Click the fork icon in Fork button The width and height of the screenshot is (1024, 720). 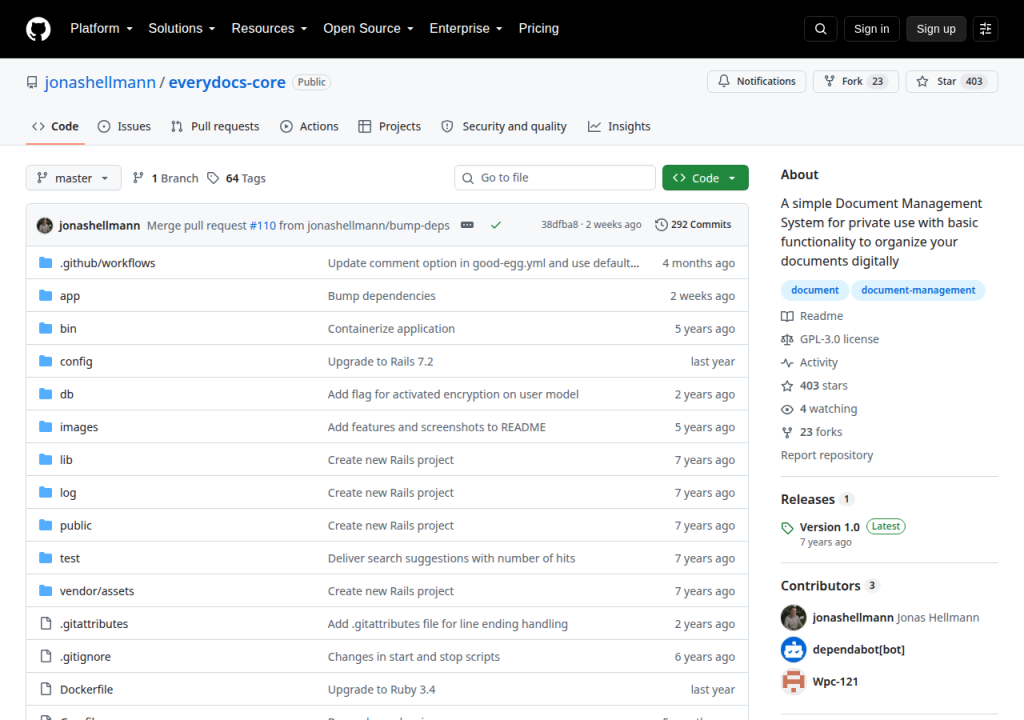[829, 81]
